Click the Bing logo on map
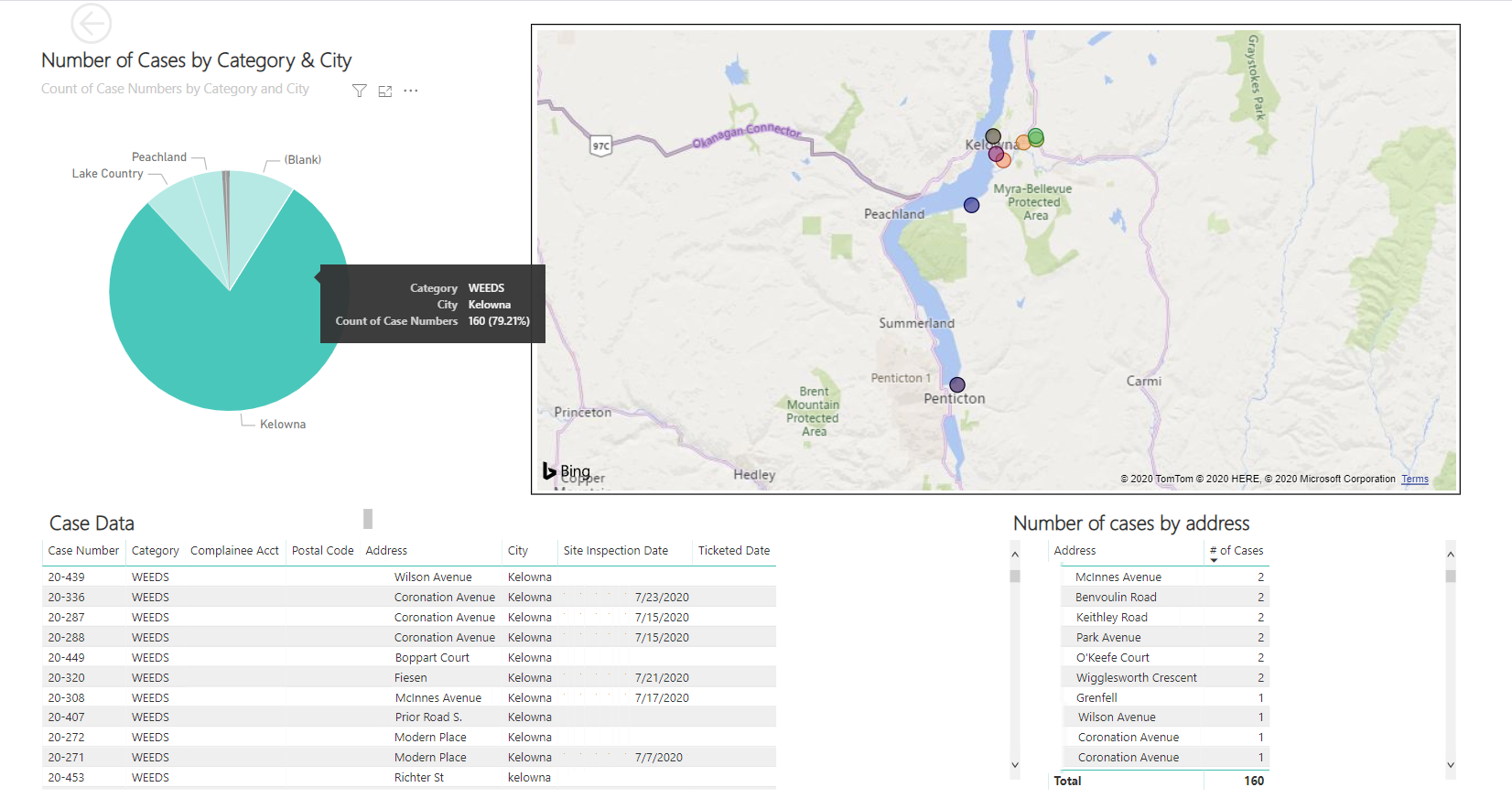Image resolution: width=1512 pixels, height=798 pixels. click(567, 471)
